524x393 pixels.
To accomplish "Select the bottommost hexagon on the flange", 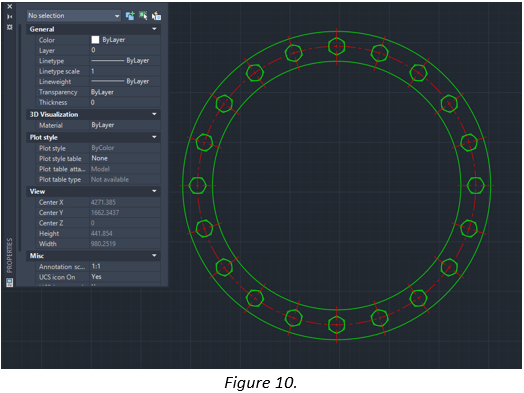I will pyautogui.click(x=337, y=324).
